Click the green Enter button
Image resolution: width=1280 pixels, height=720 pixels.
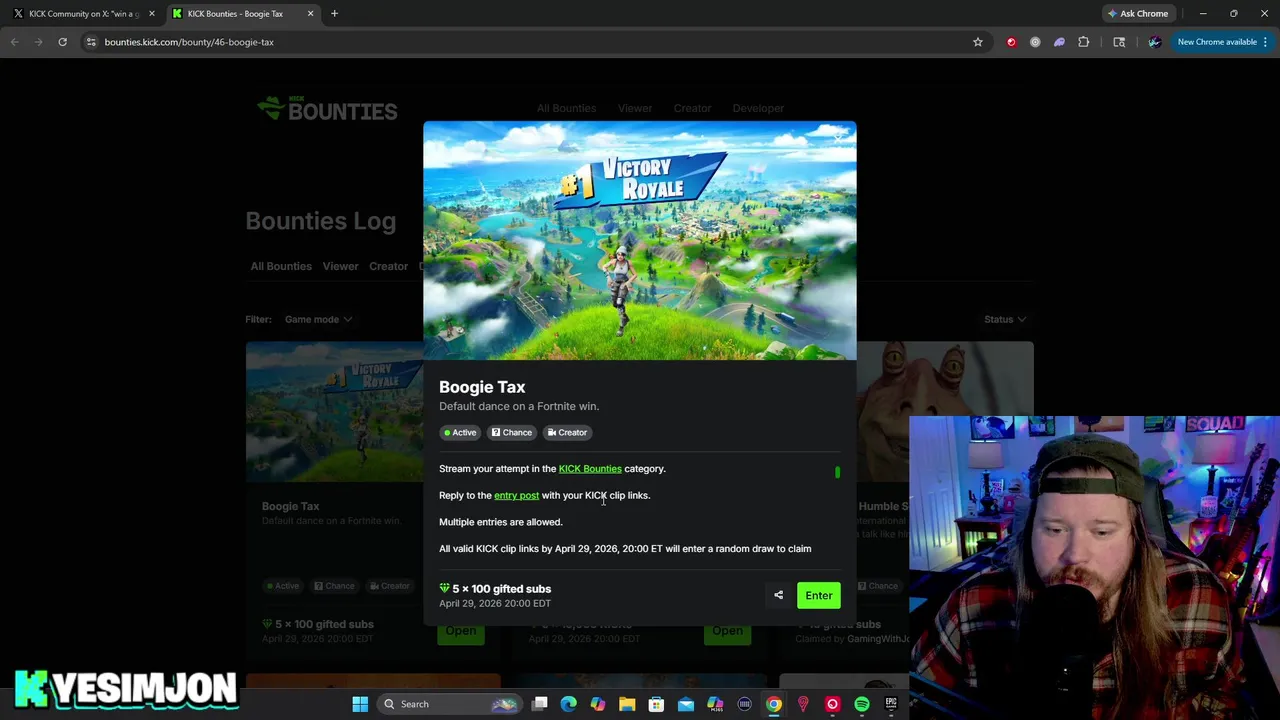[819, 595]
